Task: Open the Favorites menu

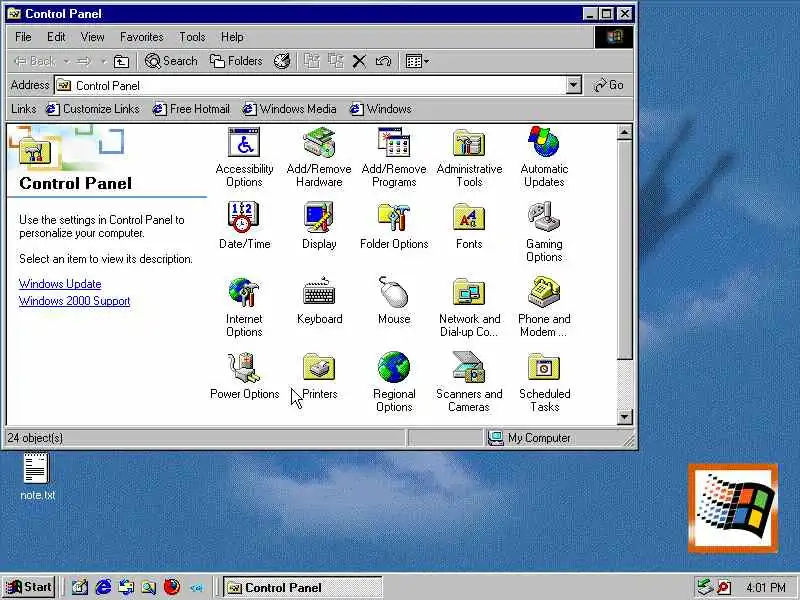Action: (141, 37)
